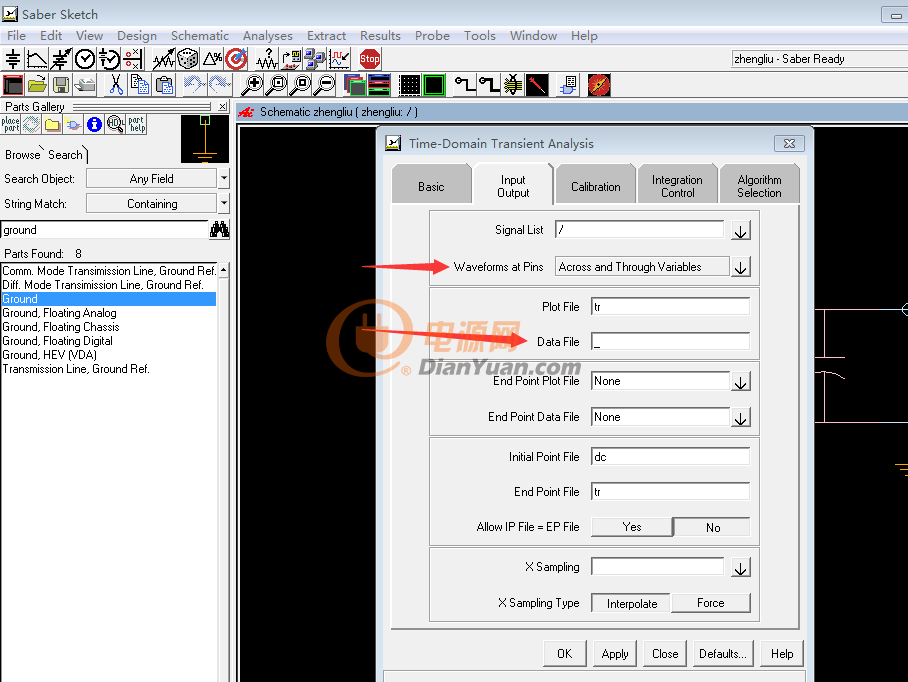908x682 pixels.
Task: Set X Sampling Type to Interpolate
Action: (631, 603)
